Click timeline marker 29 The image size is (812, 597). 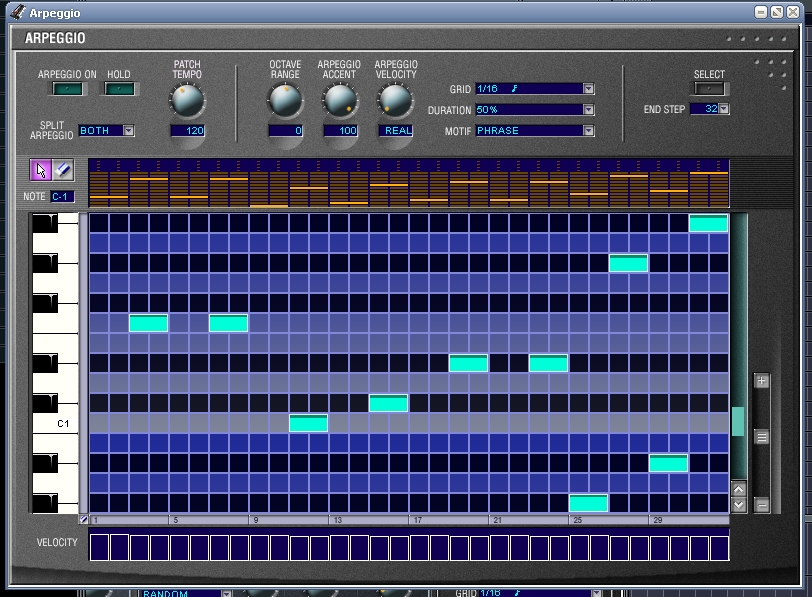[658, 520]
